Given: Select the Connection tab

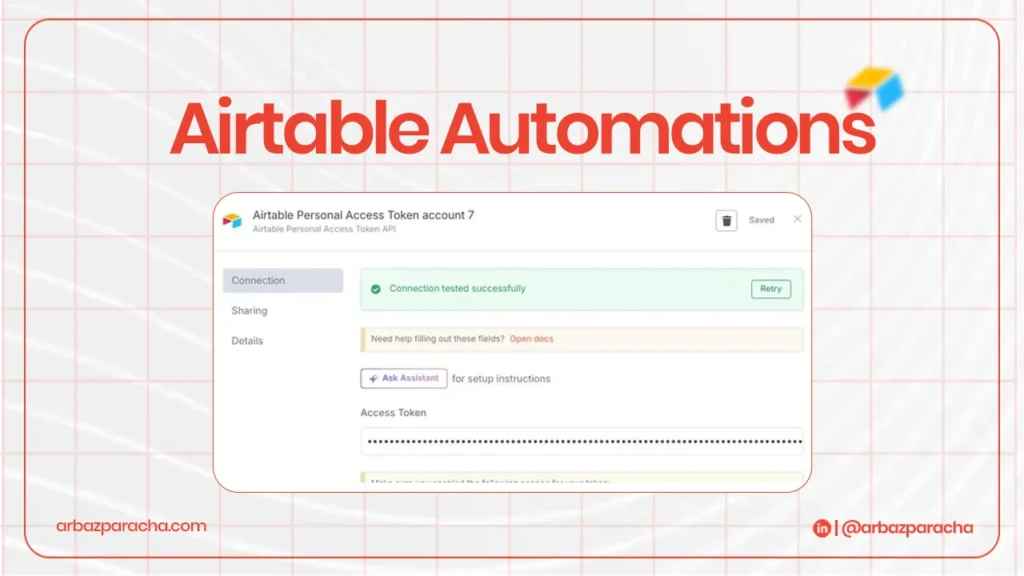Looking at the screenshot, I should click(x=283, y=280).
